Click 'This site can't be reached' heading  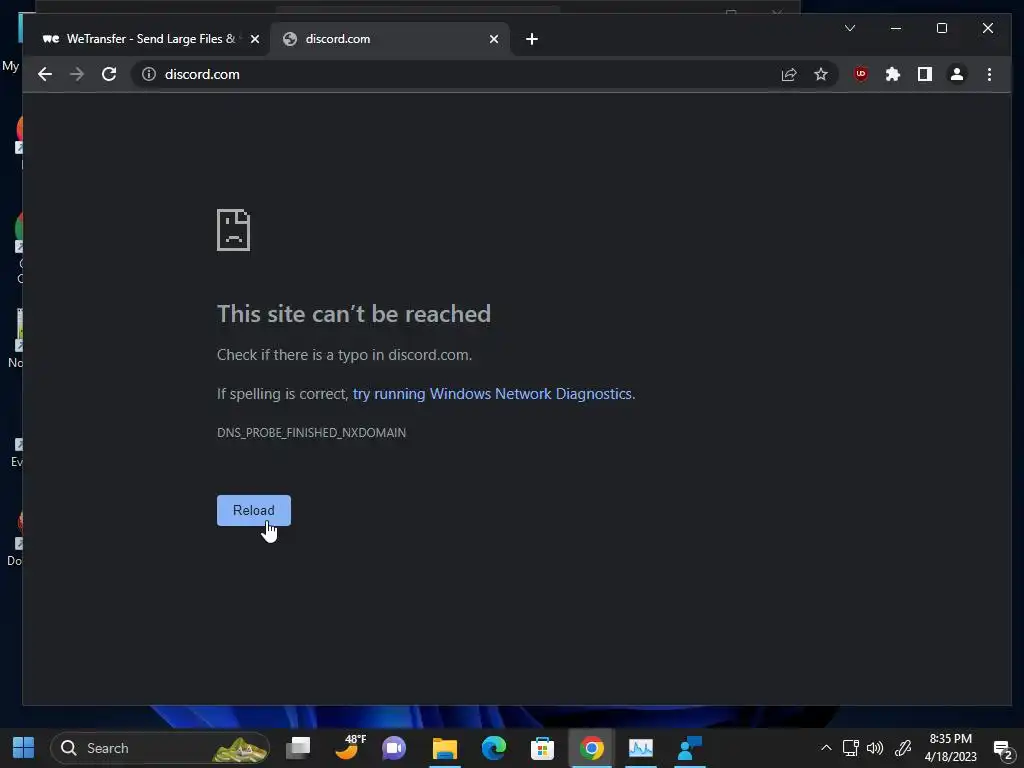[354, 314]
